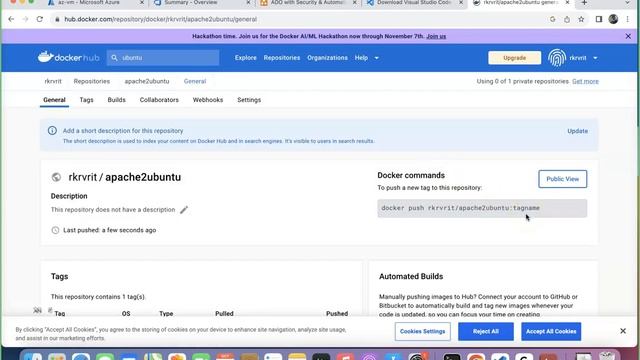
Task: Click the fingerprint user avatar
Action: coord(557,58)
